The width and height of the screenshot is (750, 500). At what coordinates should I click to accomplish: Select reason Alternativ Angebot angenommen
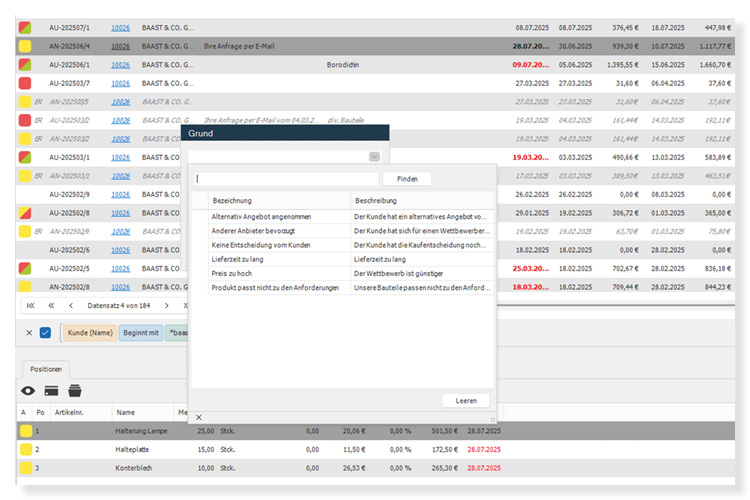tap(261, 217)
